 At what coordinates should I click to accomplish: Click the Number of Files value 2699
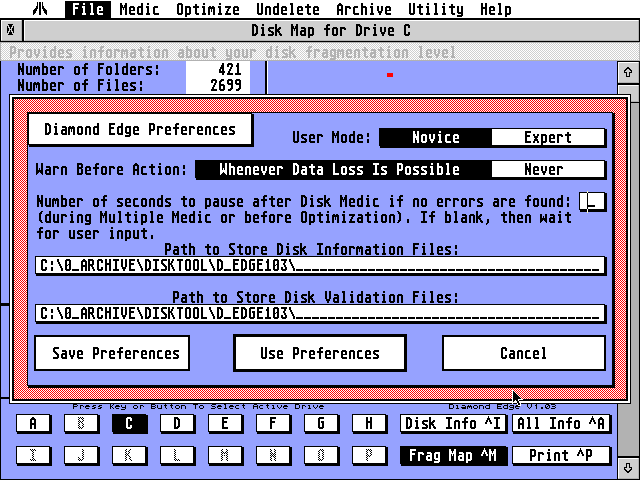(x=226, y=86)
